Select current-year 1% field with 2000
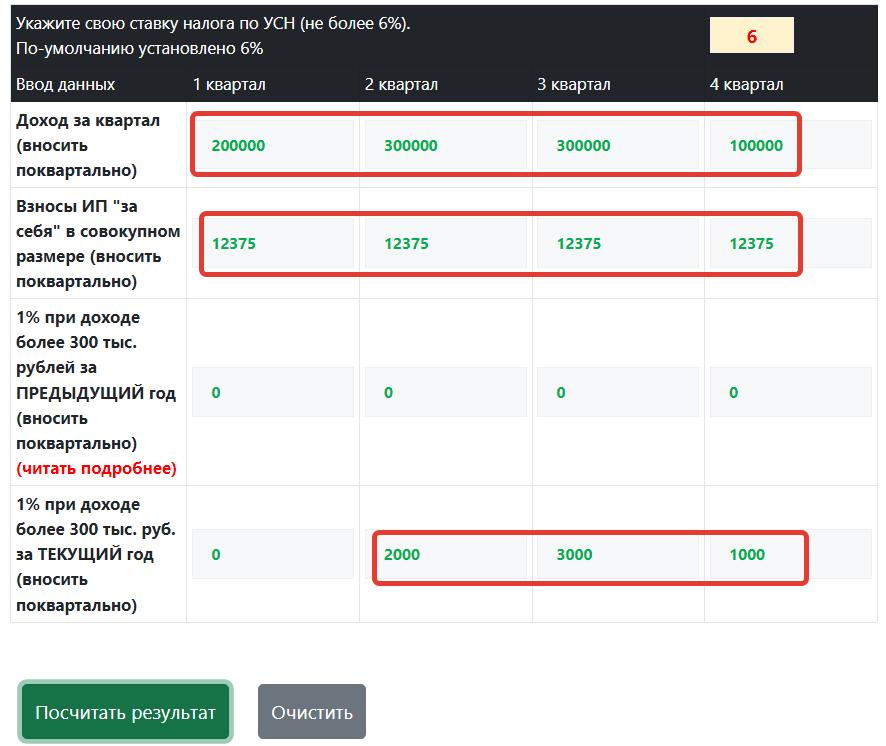886x746 pixels. [x=445, y=554]
